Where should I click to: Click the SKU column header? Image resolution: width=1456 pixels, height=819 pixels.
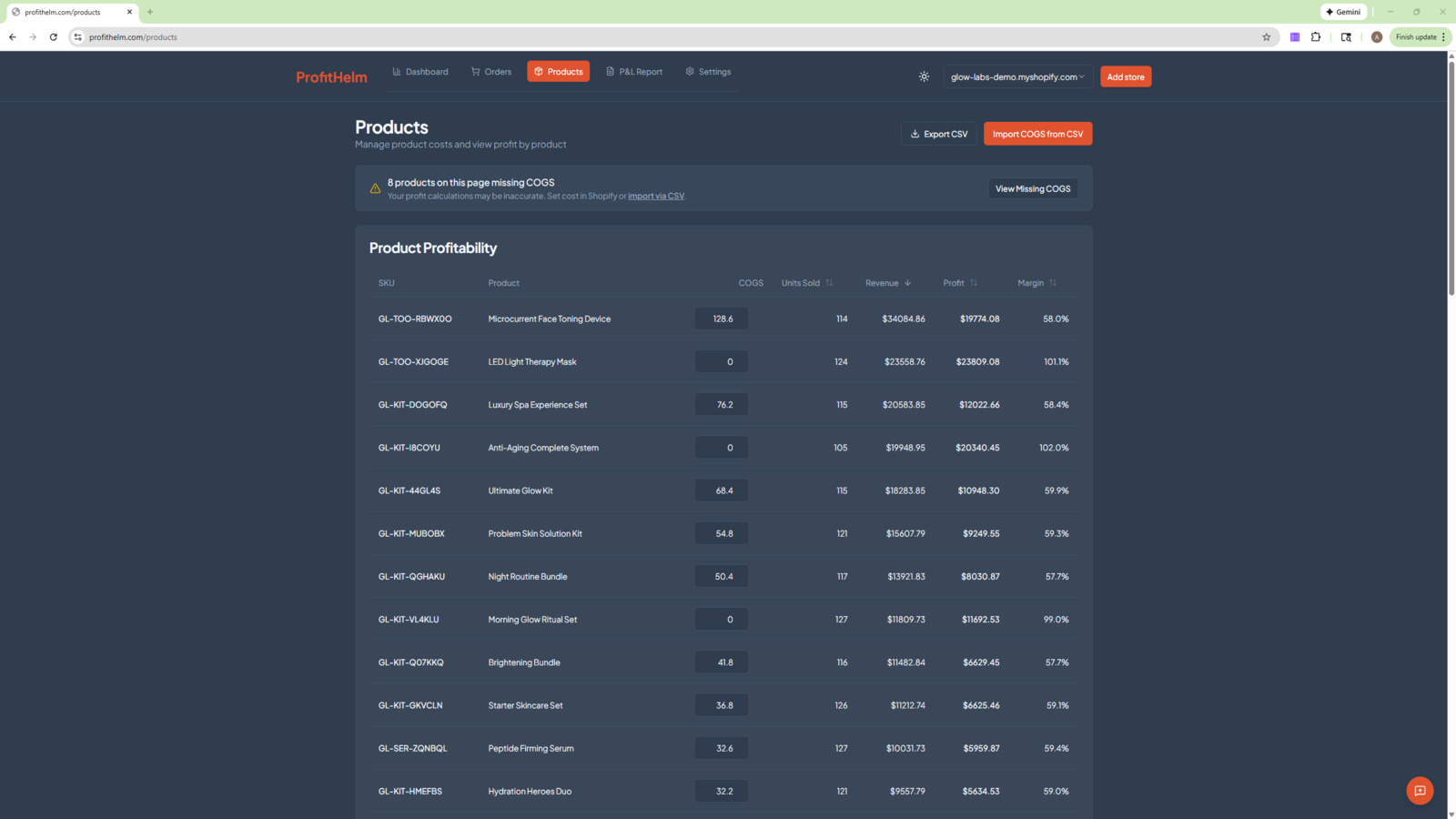(x=387, y=283)
